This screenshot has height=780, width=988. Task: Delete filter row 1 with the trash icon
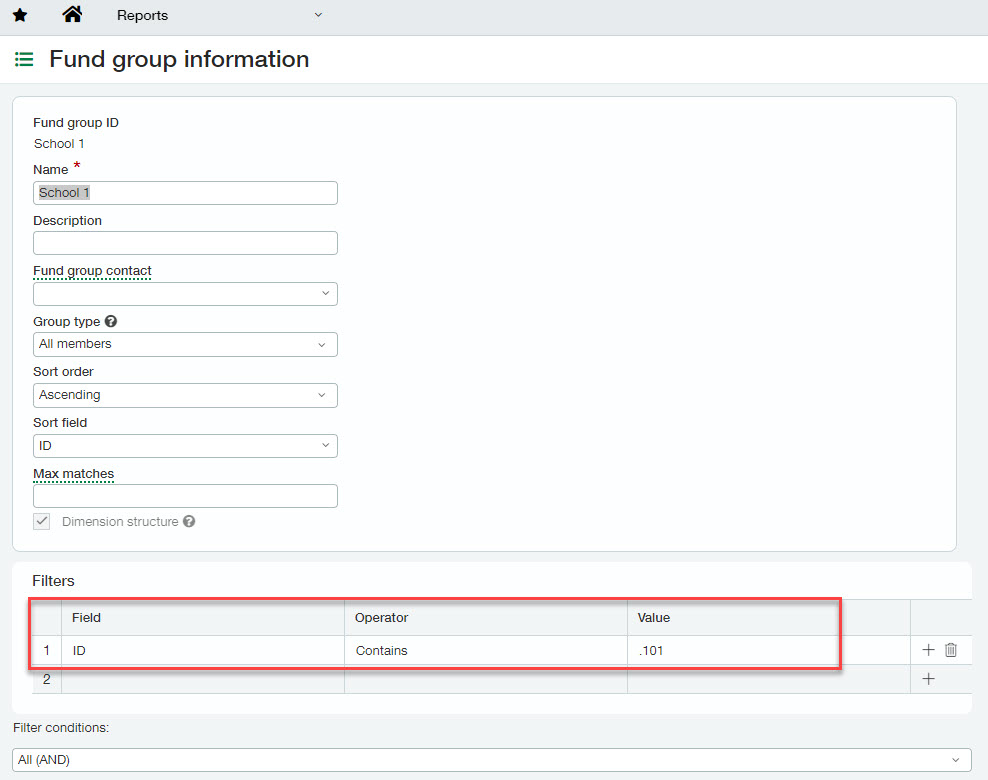[x=951, y=649]
